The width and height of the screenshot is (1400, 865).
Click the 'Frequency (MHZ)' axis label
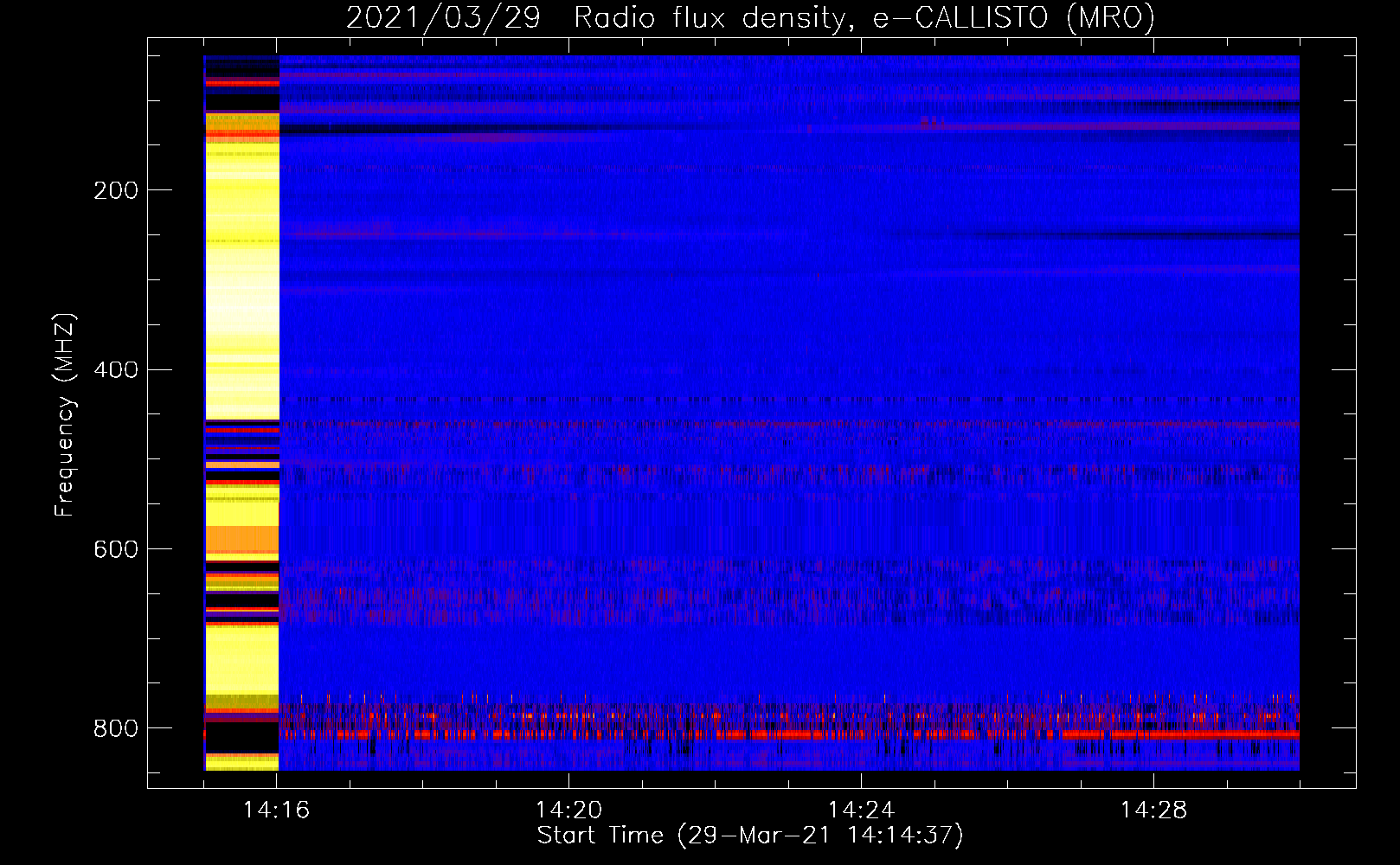[64, 415]
